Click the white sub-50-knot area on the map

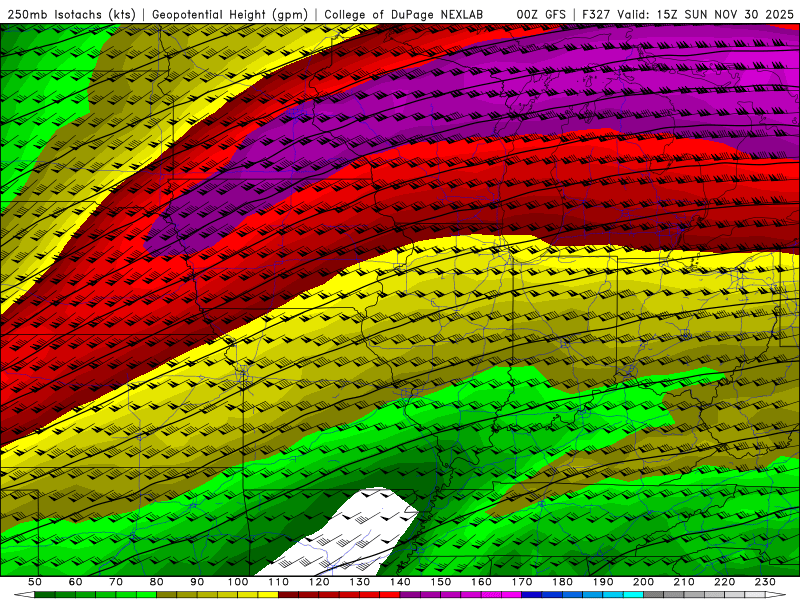click(x=347, y=533)
